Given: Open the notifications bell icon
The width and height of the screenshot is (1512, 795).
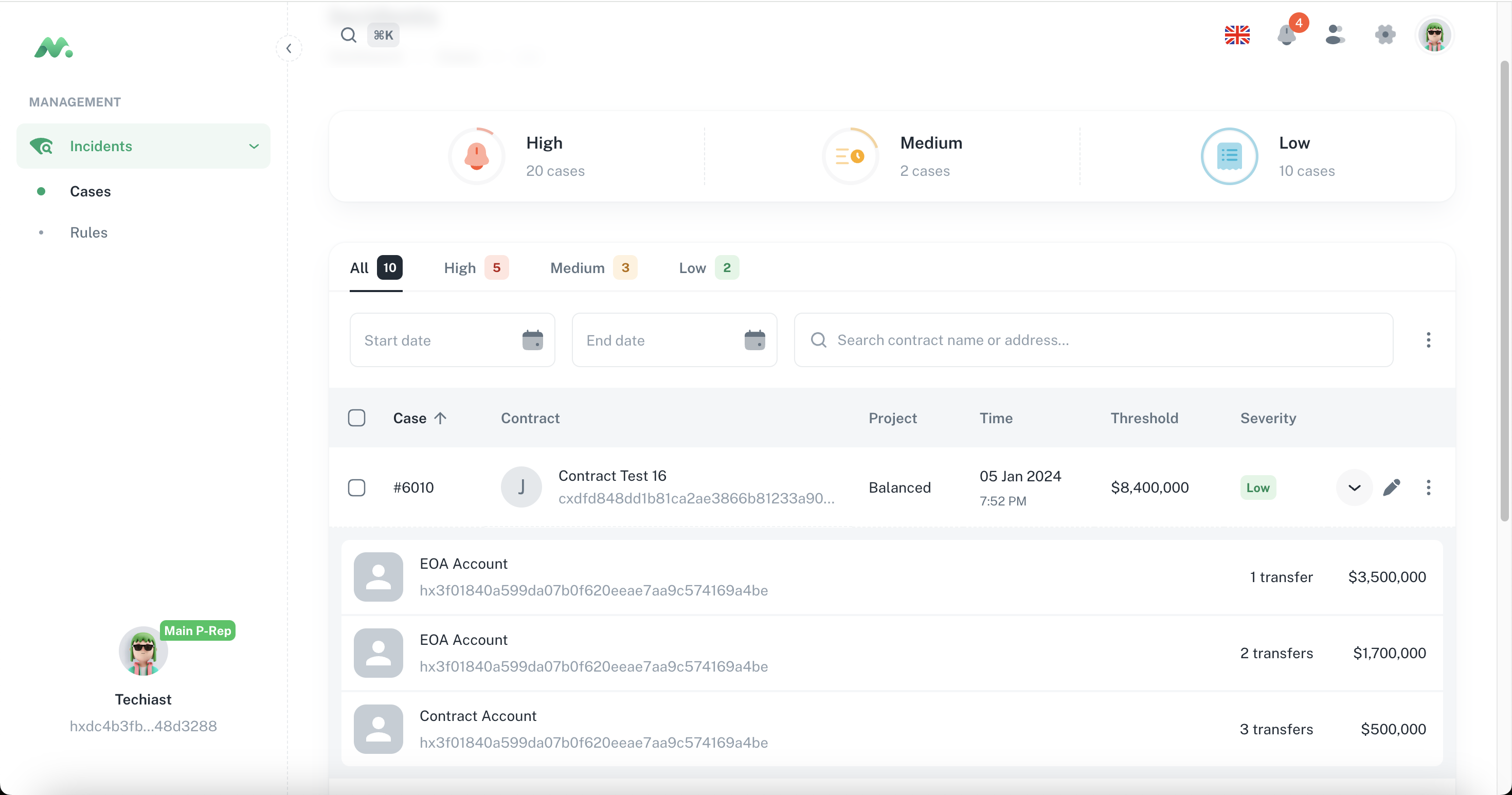Looking at the screenshot, I should [1286, 35].
